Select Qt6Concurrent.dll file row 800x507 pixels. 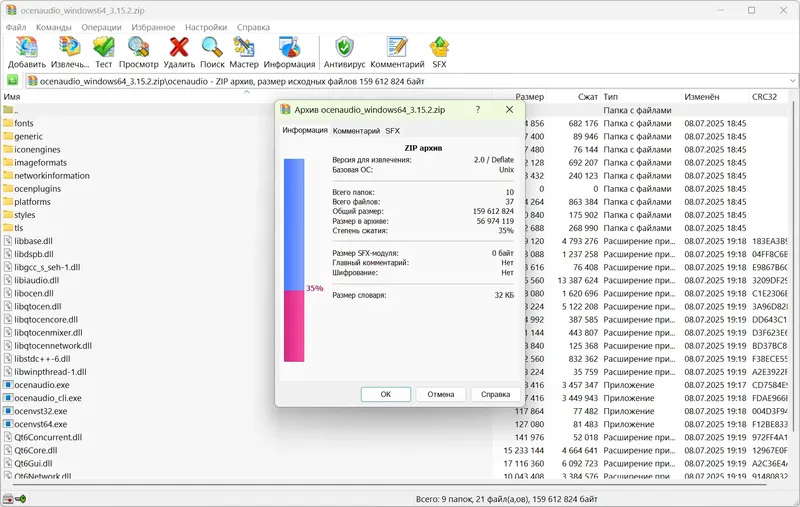point(395,437)
